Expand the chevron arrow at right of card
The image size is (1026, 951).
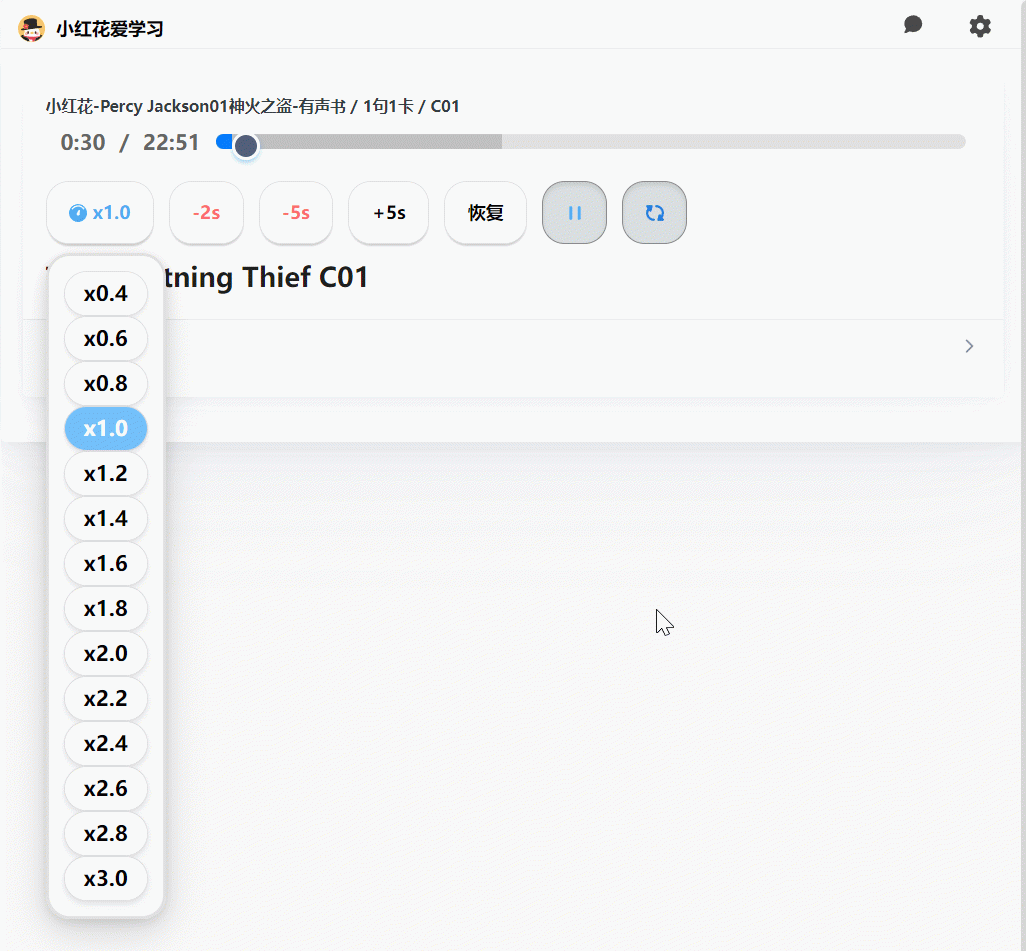[x=968, y=346]
